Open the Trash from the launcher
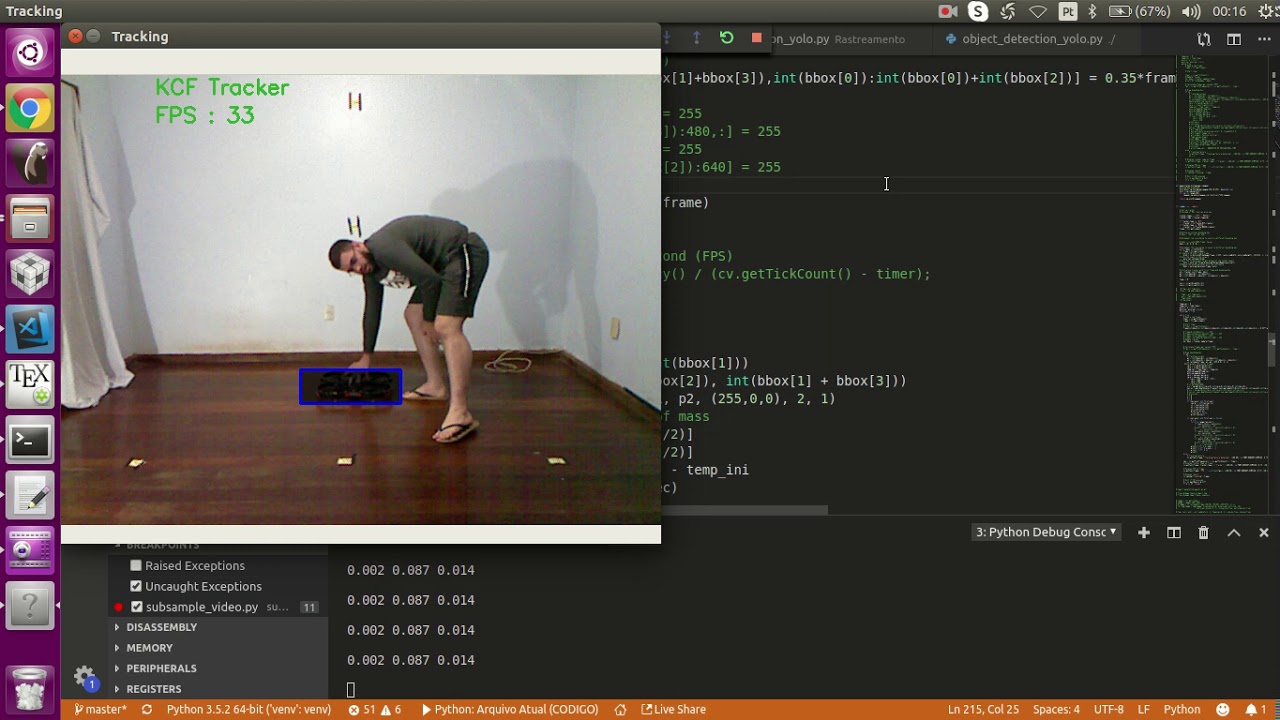Image resolution: width=1280 pixels, height=720 pixels. 30,690
